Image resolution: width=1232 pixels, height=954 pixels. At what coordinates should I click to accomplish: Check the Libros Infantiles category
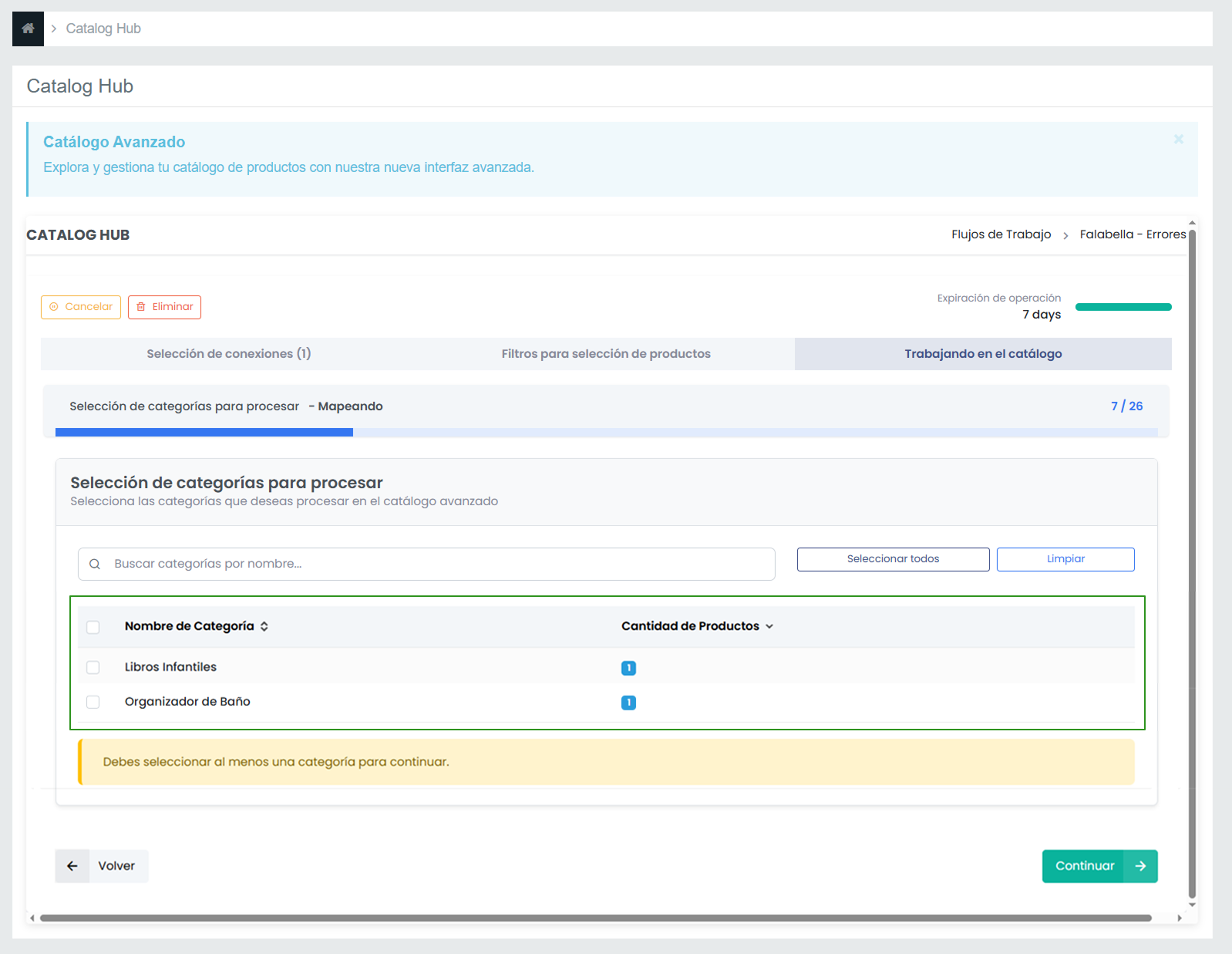pos(93,668)
